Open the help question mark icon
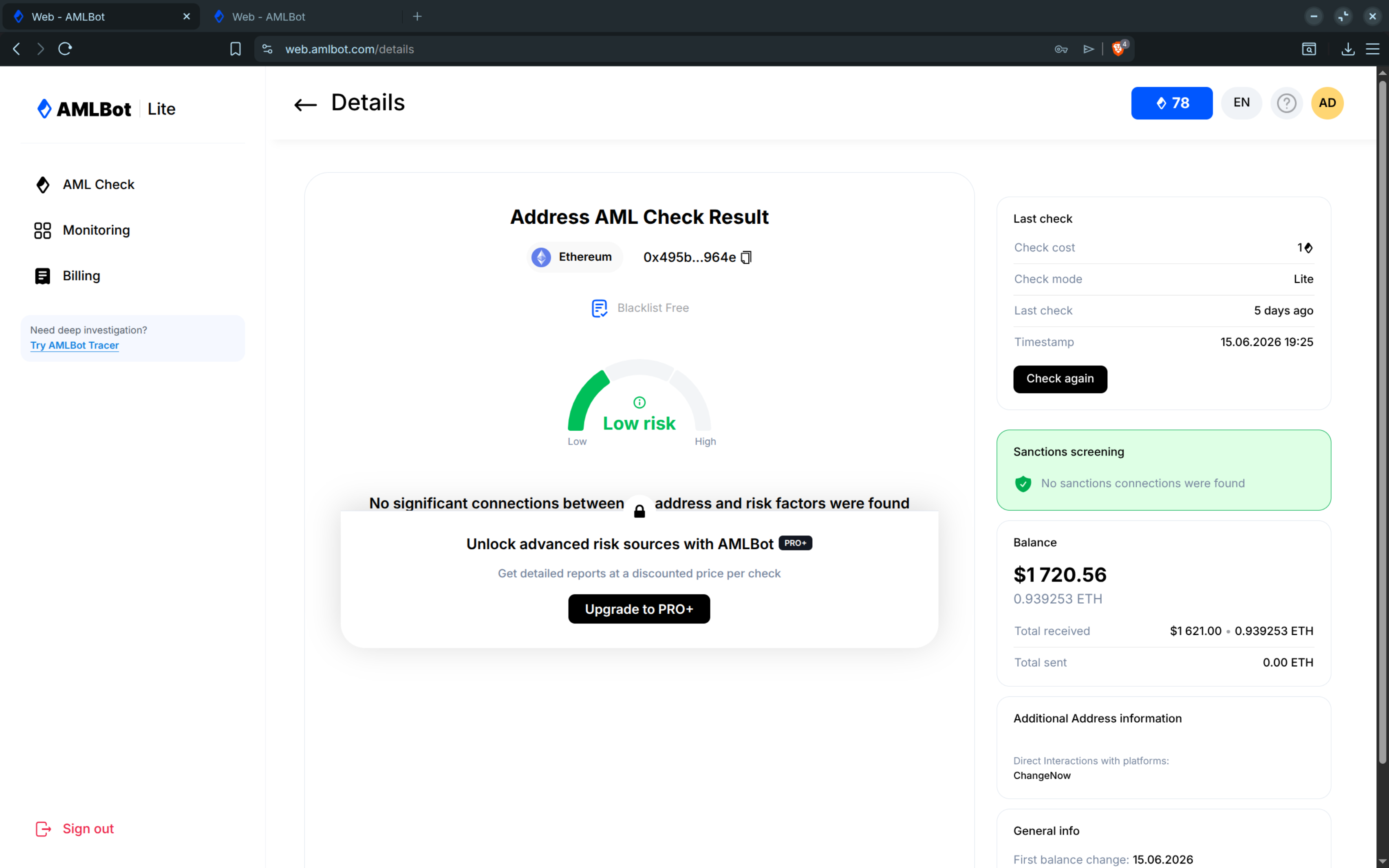Image resolution: width=1389 pixels, height=868 pixels. 1286,104
